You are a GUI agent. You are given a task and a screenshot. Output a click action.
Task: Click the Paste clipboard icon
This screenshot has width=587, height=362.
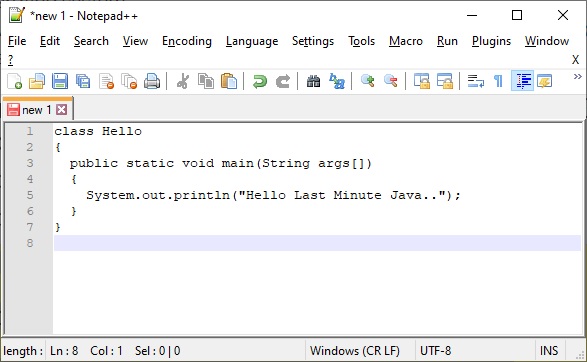click(229, 81)
